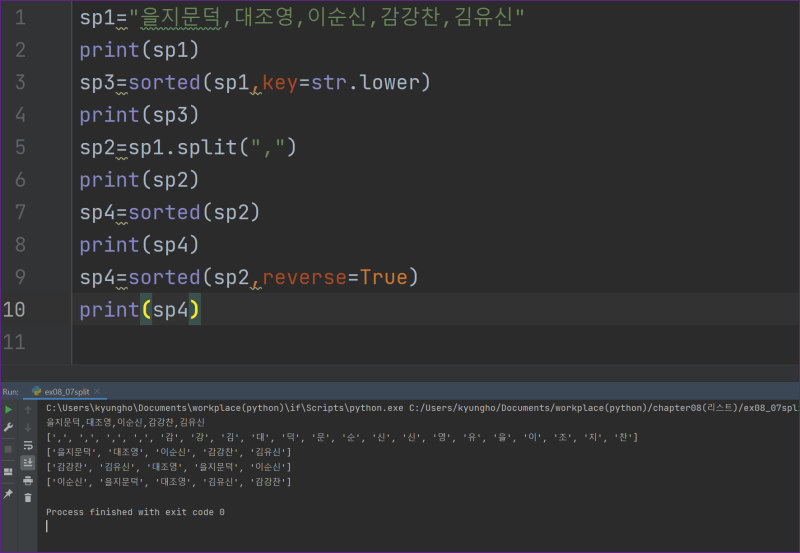
Task: Click line number 10 in the gutter
Action: pos(14,310)
